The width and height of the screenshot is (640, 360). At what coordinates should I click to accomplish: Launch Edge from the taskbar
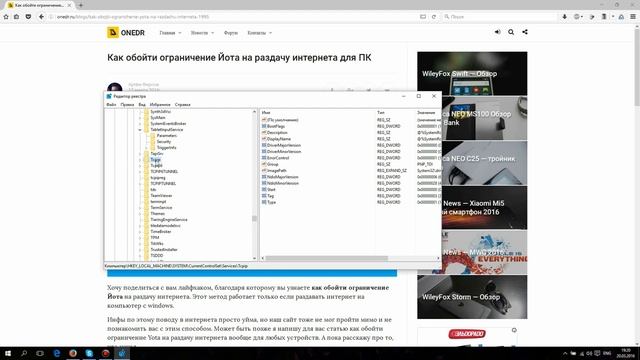[x=57, y=353]
